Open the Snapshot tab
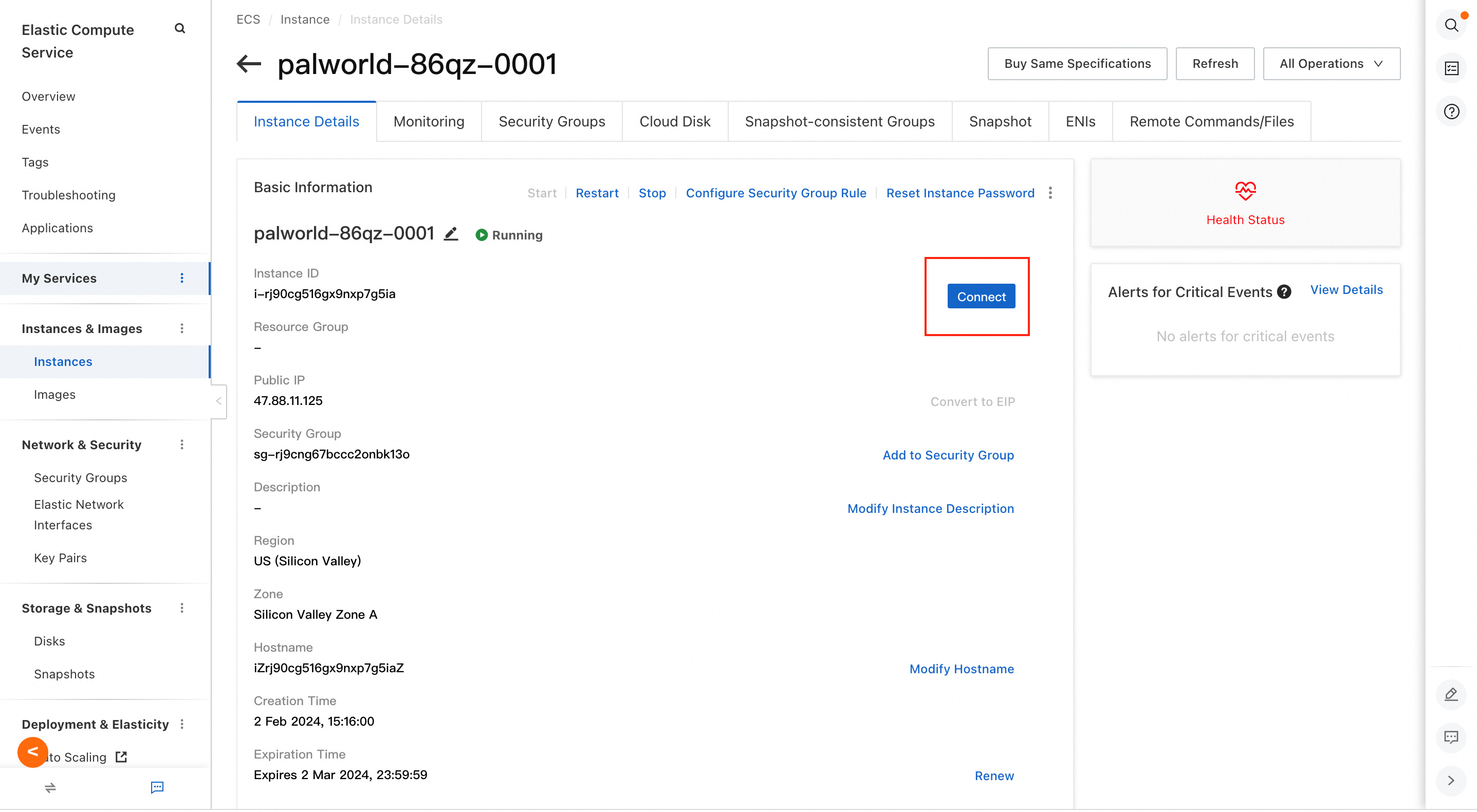Screen dimensions: 1477x812 pos(1000,122)
